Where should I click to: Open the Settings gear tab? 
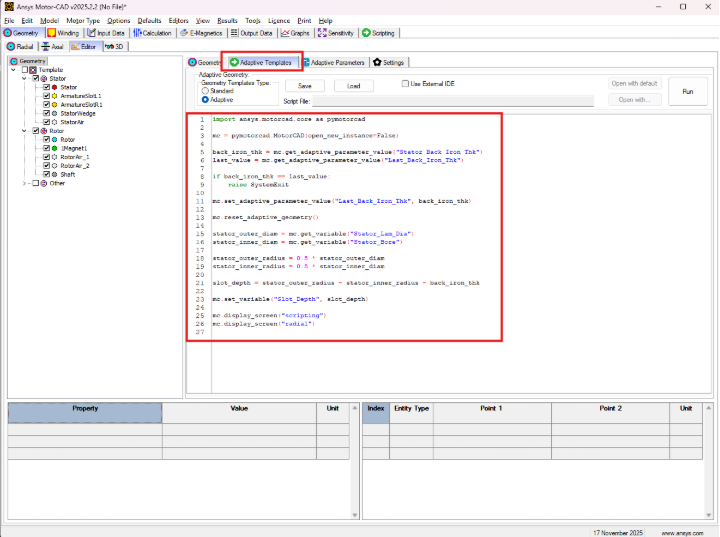point(389,62)
